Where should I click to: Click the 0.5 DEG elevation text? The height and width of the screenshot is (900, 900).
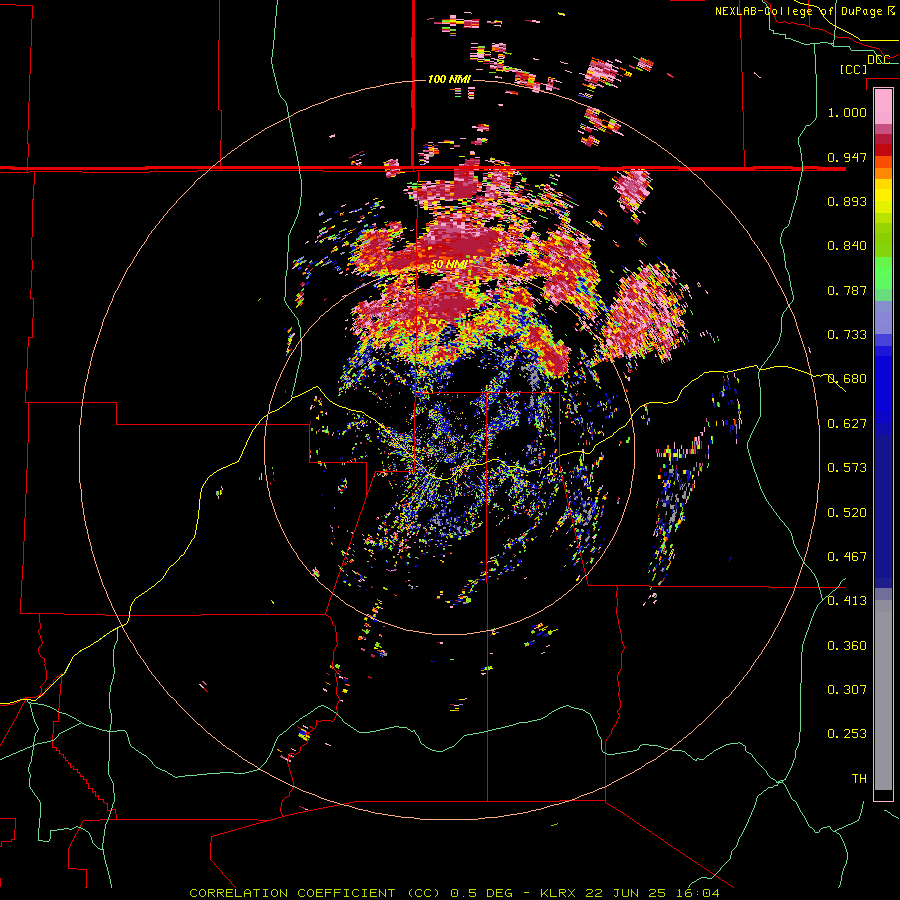(483, 893)
